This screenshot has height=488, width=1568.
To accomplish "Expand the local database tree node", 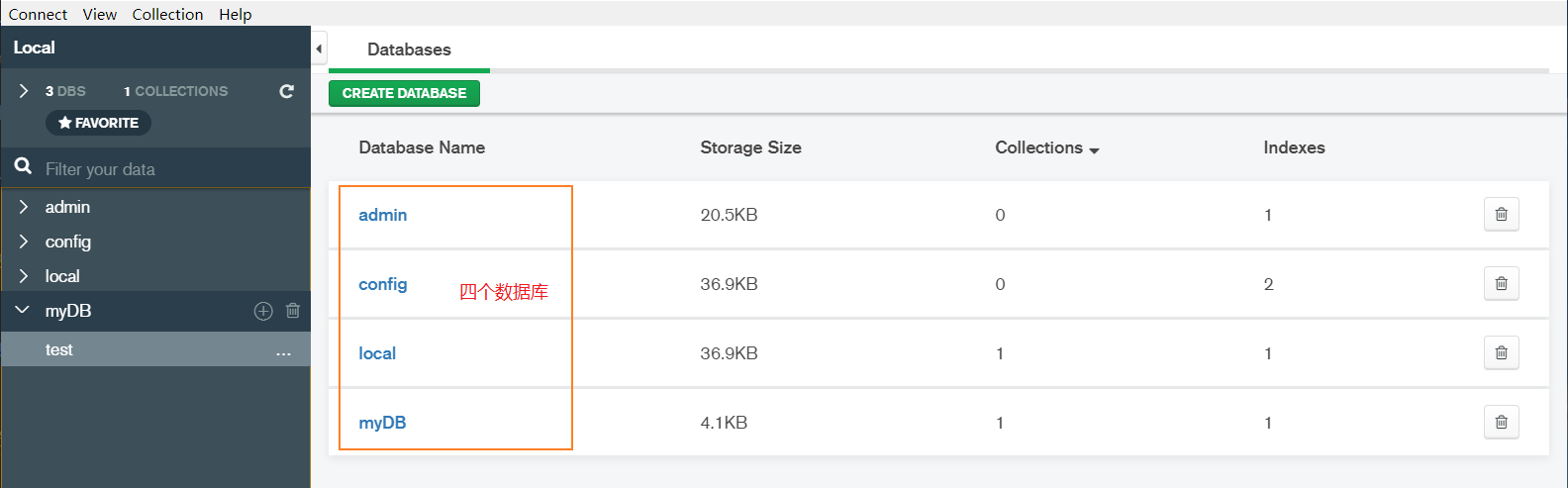I will tap(24, 276).
